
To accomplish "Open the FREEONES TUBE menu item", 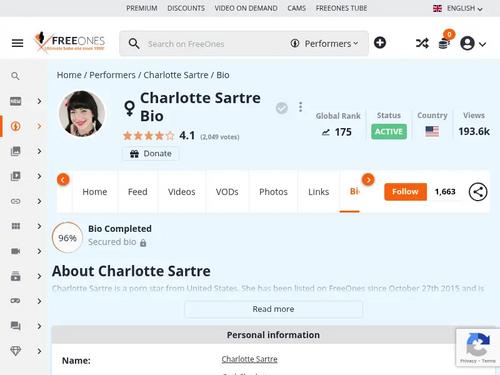I will 341,8.
